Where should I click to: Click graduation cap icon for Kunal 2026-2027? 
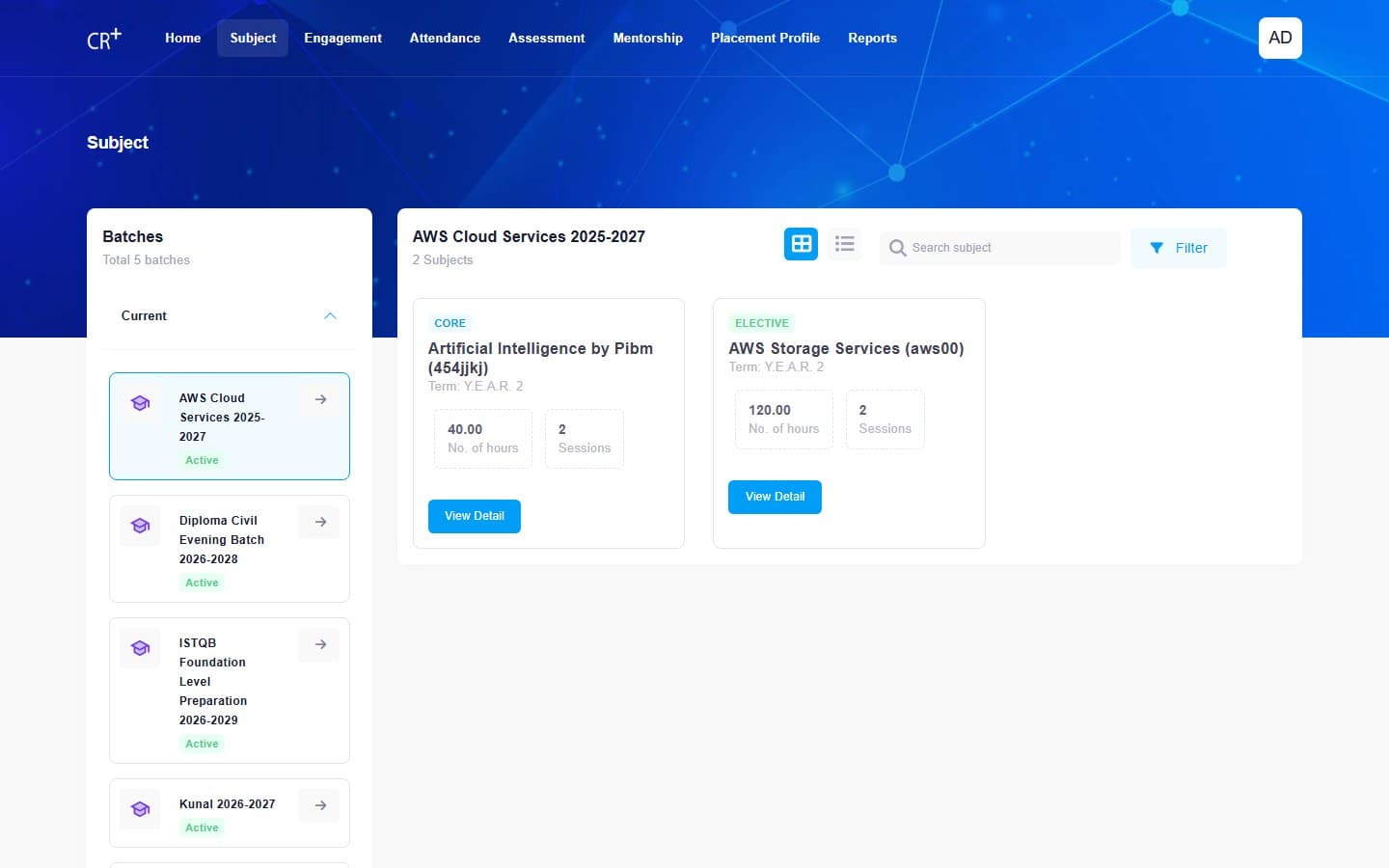[140, 809]
